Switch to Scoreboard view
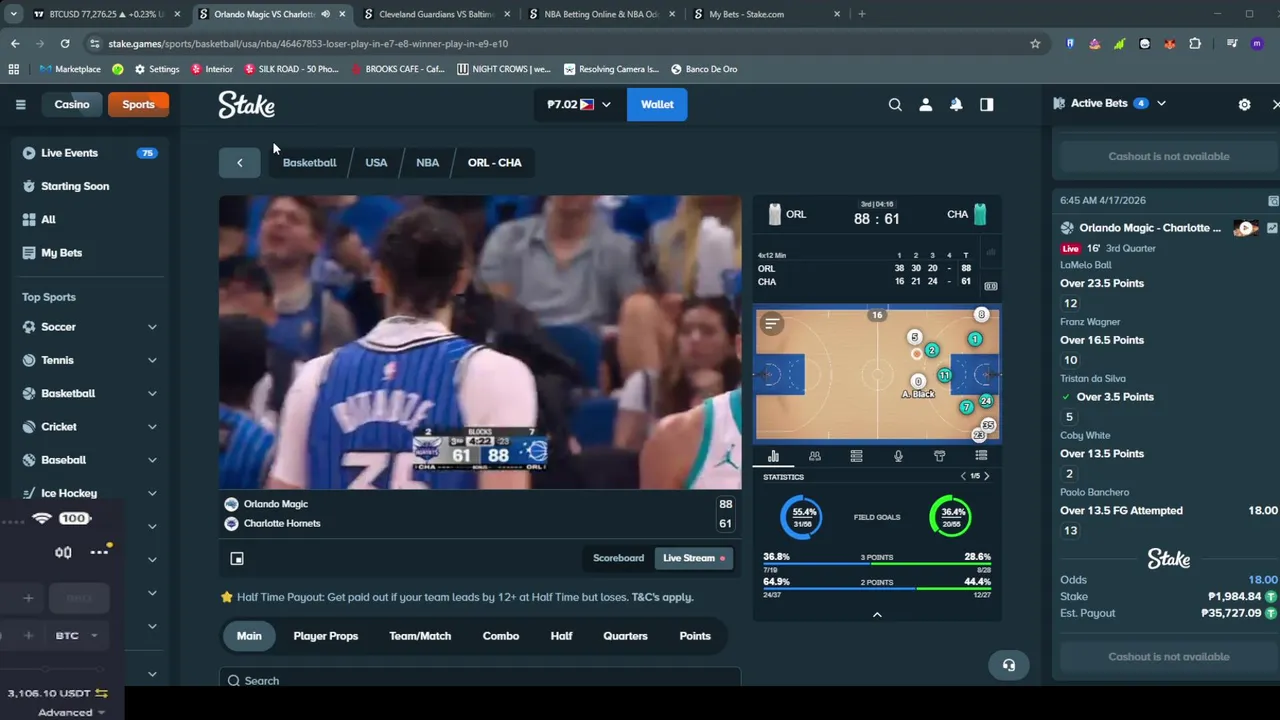The width and height of the screenshot is (1280, 720). [x=618, y=558]
